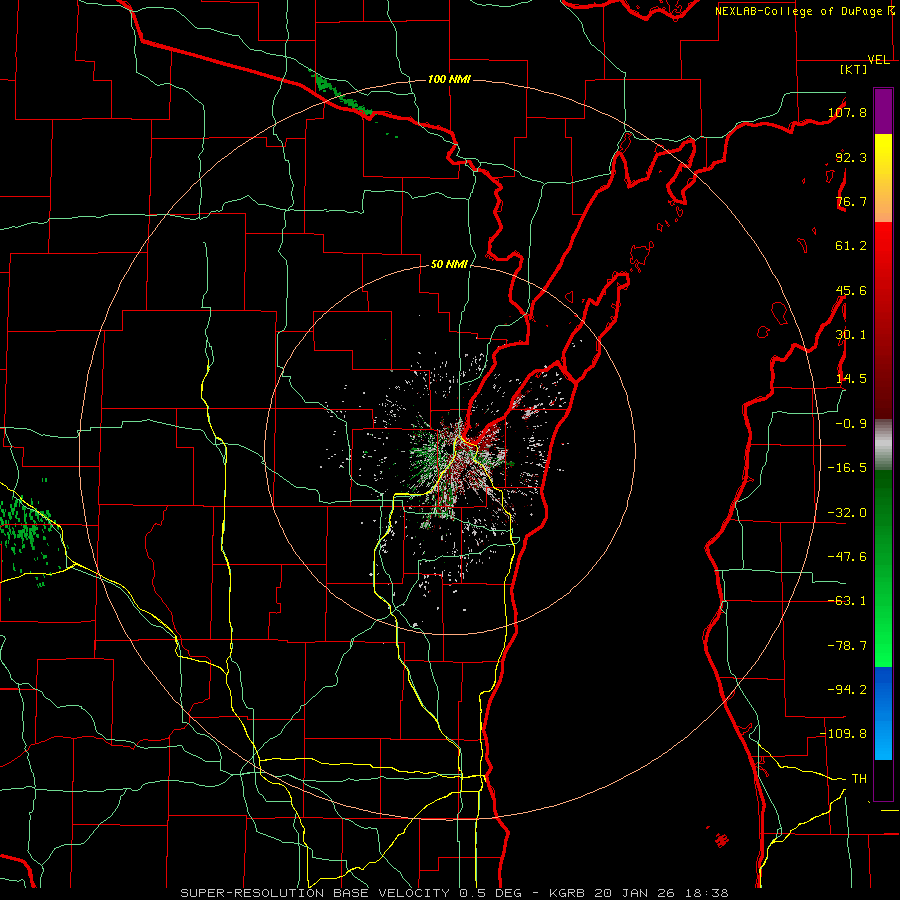Click the green echo streak near top border
Screen dimensions: 900x900
click(x=343, y=95)
